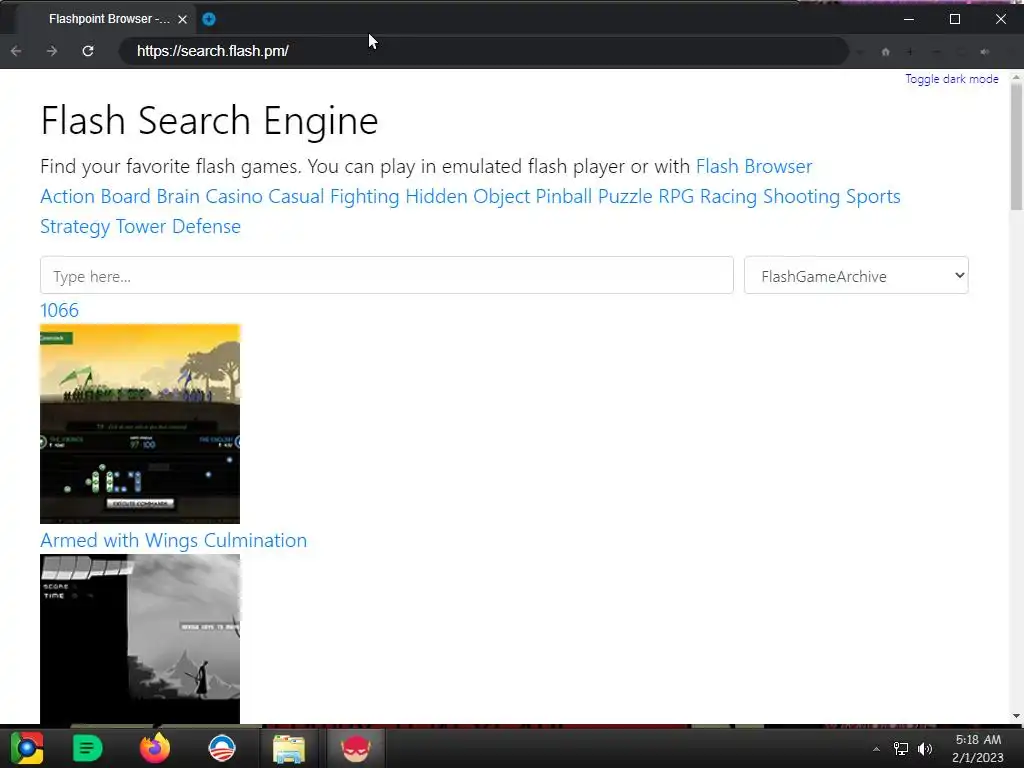The image size is (1024, 768).
Task: Show hidden system tray icons
Action: (876, 749)
